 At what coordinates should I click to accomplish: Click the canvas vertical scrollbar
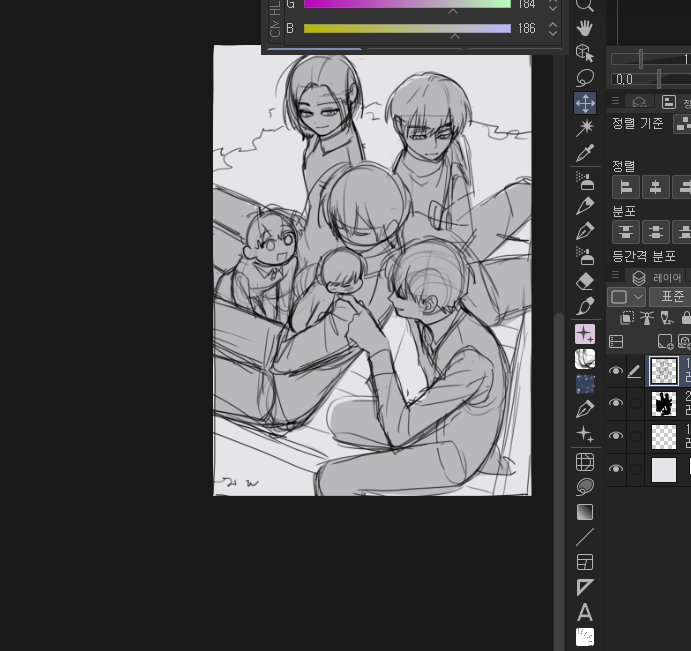559,480
